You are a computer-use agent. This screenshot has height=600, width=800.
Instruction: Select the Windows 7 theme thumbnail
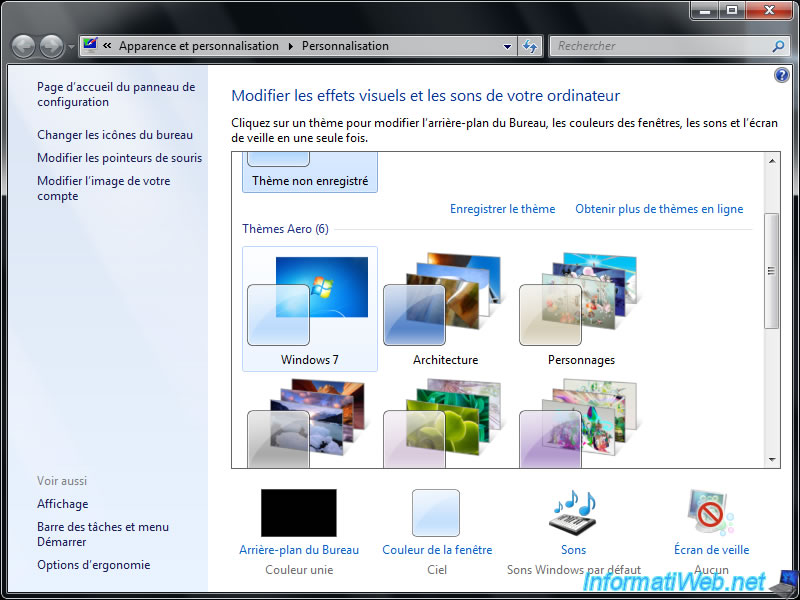click(310, 309)
